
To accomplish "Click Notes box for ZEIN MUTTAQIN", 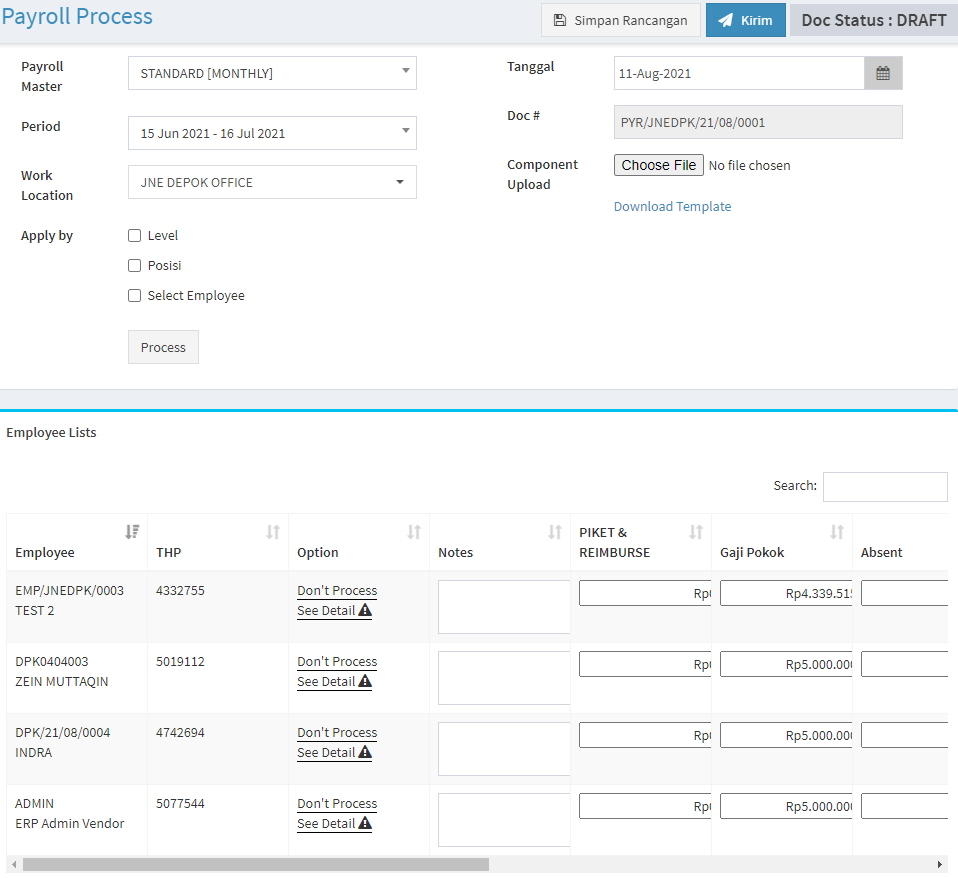I will [504, 678].
